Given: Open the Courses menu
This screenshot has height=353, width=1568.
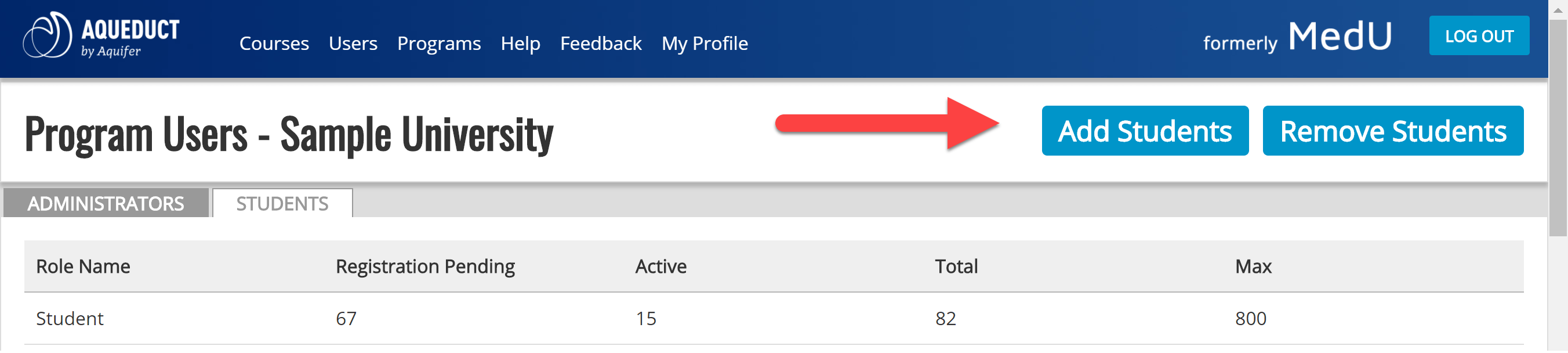Looking at the screenshot, I should click(274, 44).
